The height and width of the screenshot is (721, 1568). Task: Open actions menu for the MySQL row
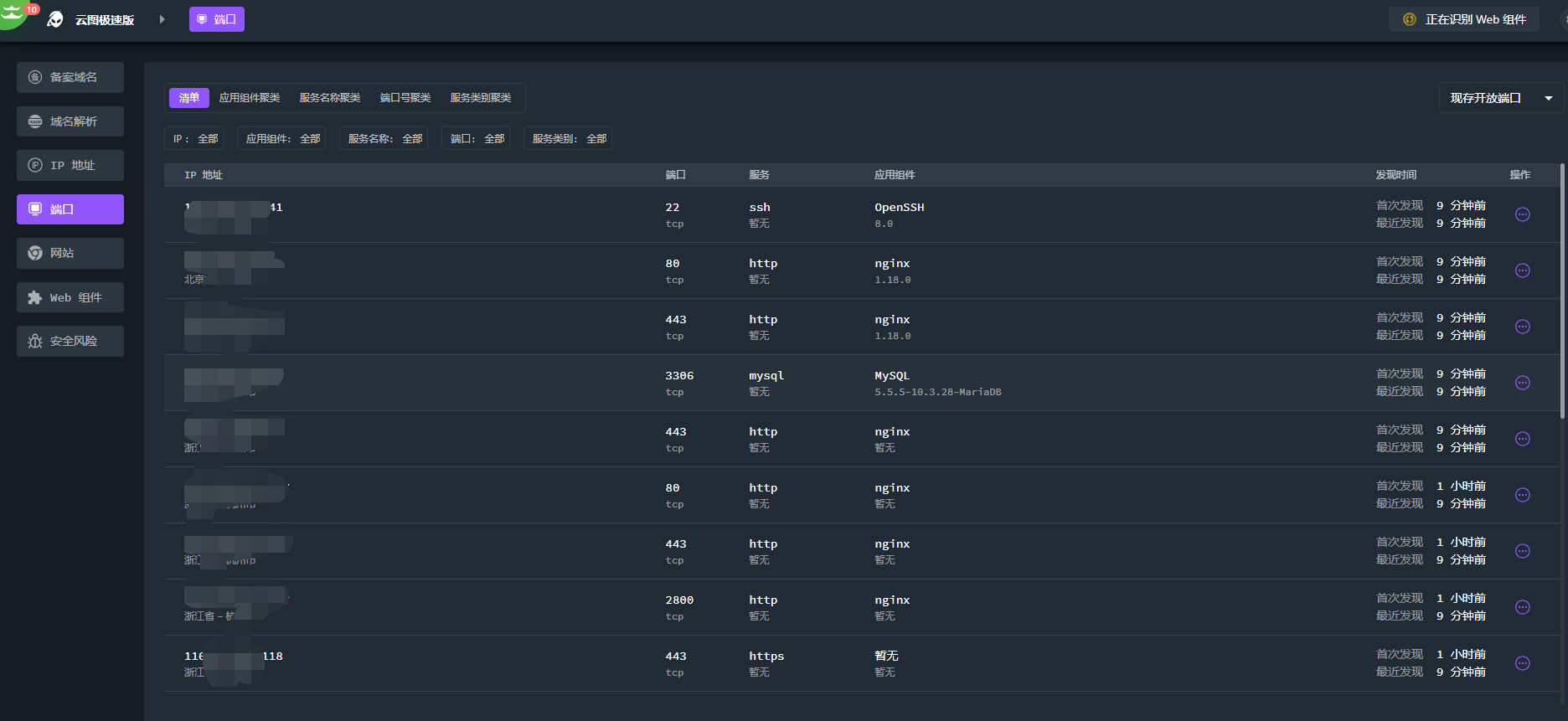(1522, 383)
